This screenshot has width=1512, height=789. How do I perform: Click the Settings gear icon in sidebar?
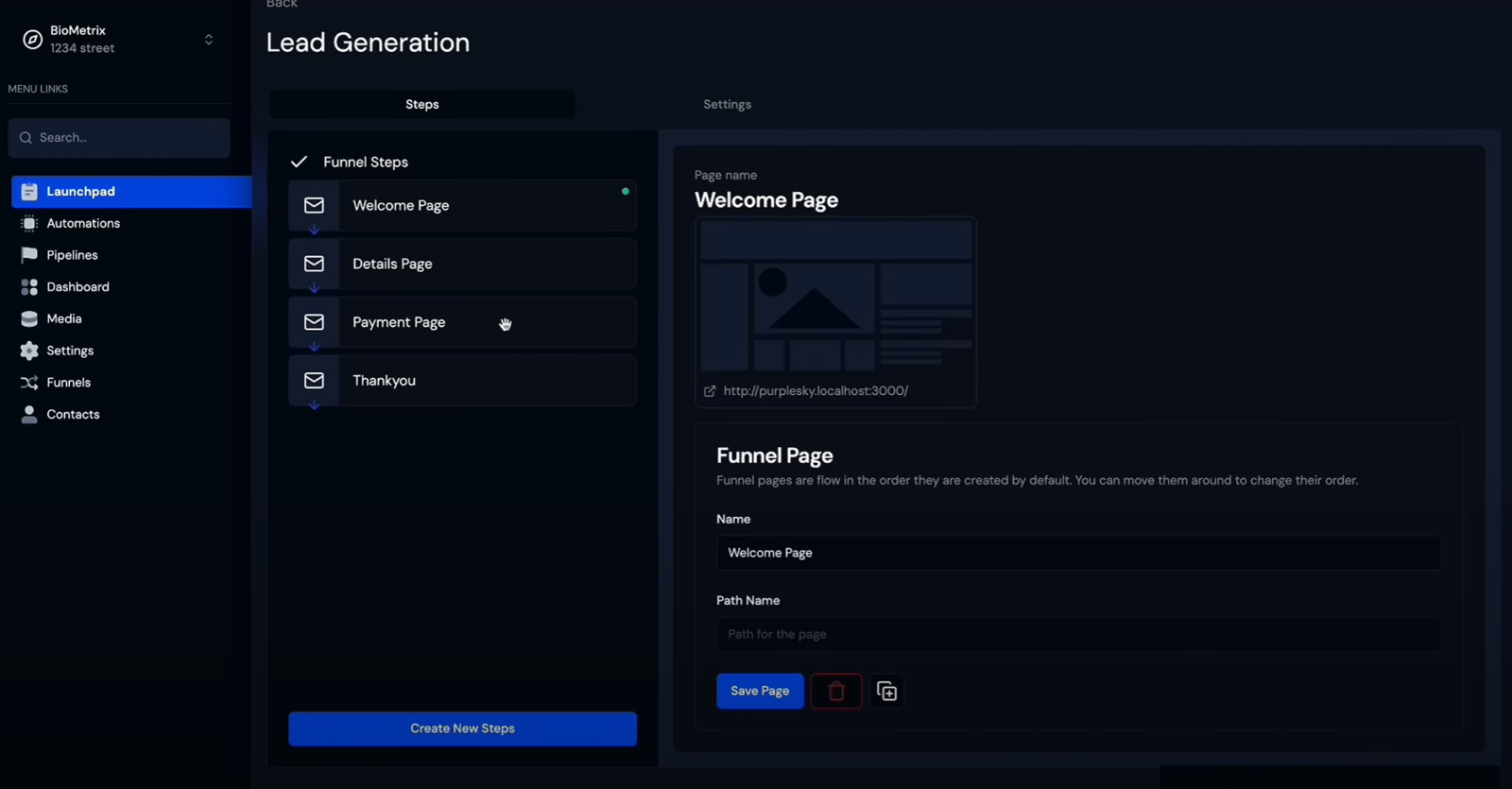29,351
